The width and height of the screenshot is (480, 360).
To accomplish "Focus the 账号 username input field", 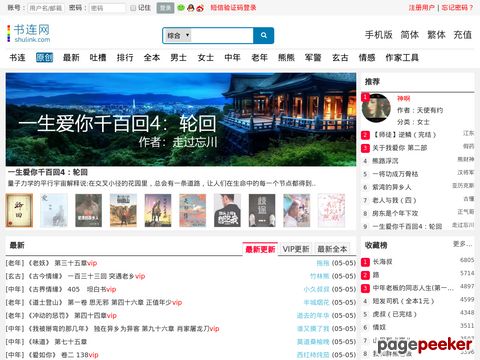I will pos(46,8).
